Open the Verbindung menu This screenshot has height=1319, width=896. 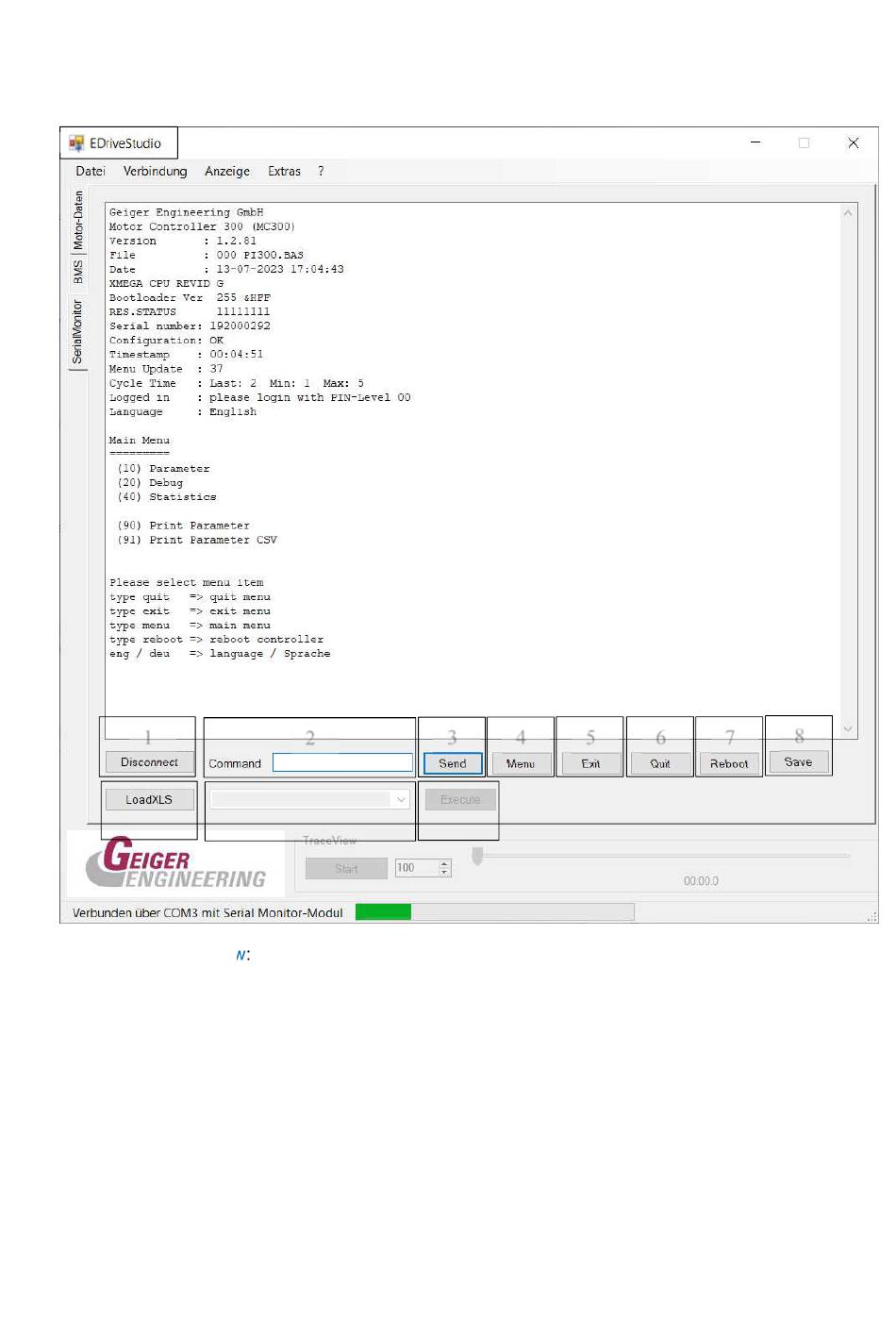[156, 171]
